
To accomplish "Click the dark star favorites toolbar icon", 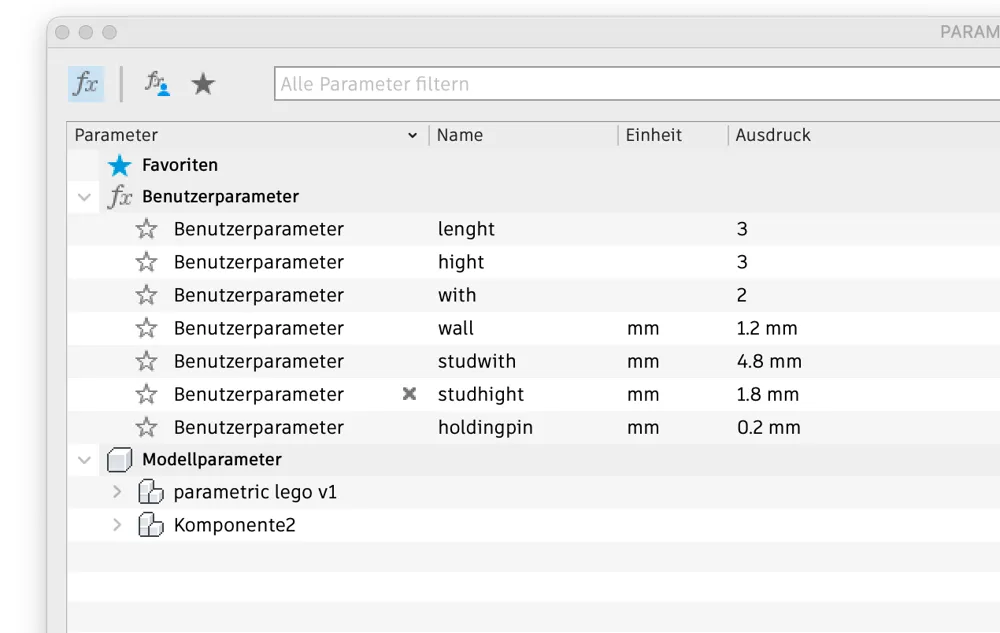I will [203, 84].
